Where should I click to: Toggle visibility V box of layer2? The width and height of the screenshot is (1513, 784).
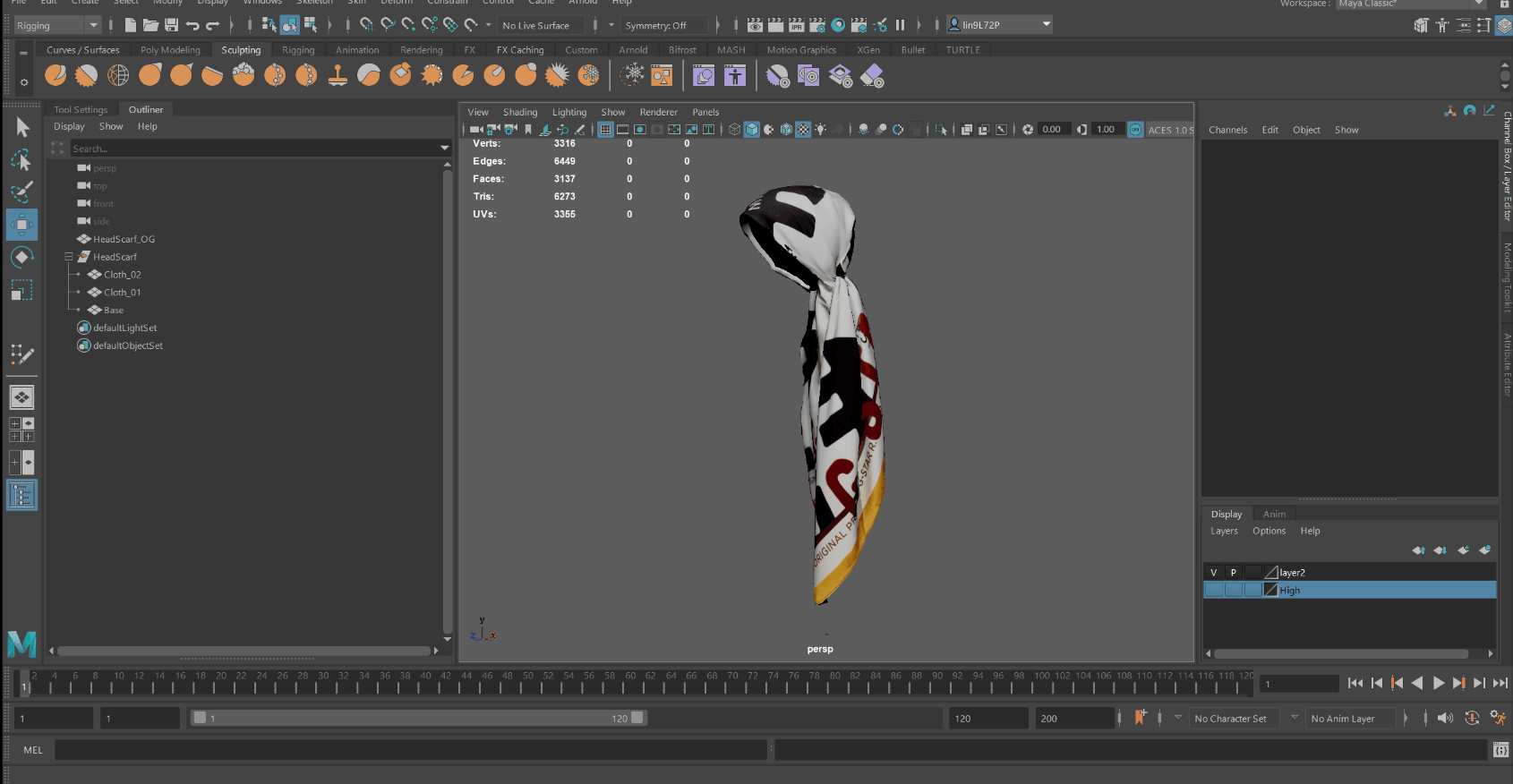pyautogui.click(x=1214, y=573)
